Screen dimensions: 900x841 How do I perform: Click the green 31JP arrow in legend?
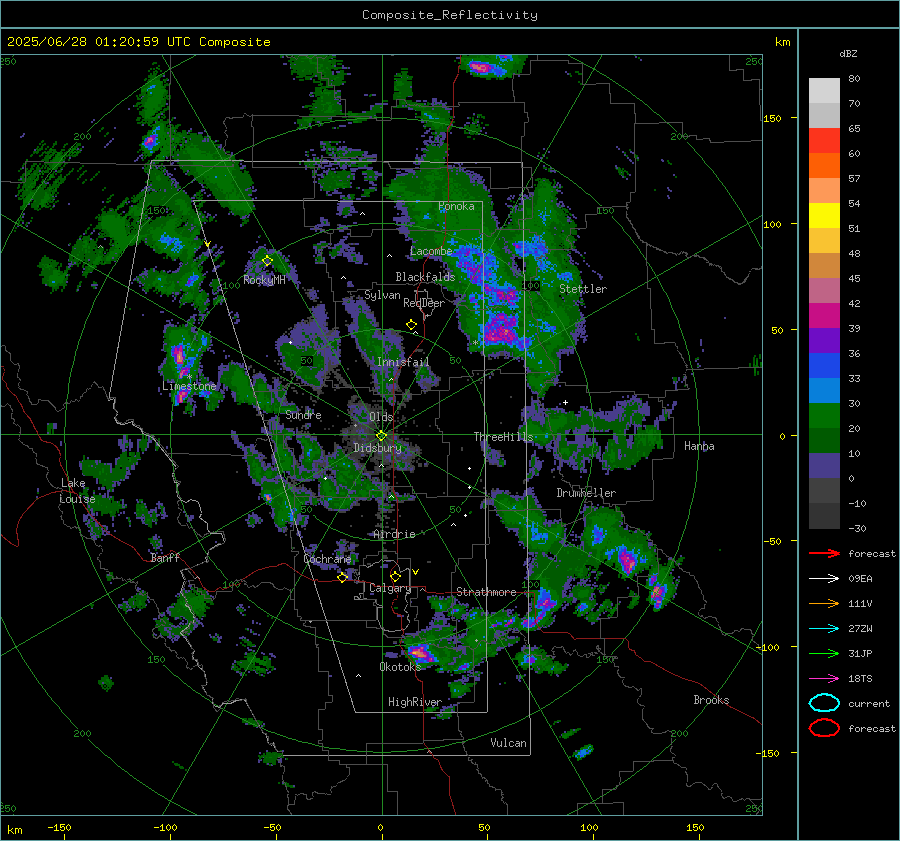click(x=824, y=653)
